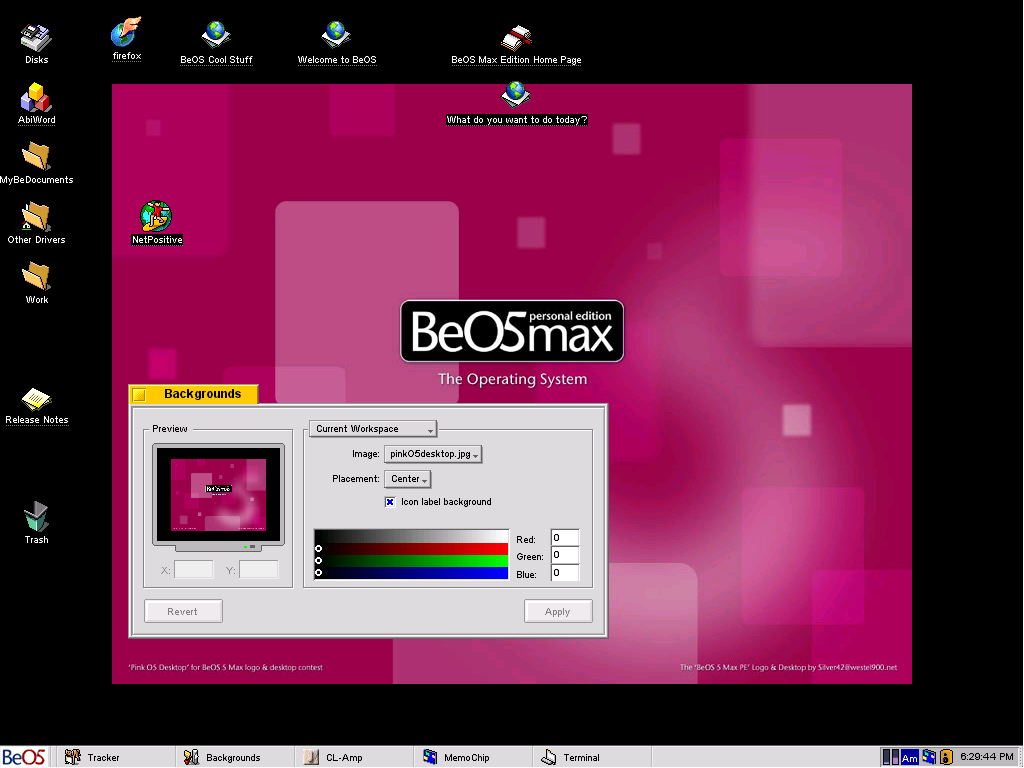Focus the Green value input field
The height and width of the screenshot is (768, 1024).
click(565, 556)
